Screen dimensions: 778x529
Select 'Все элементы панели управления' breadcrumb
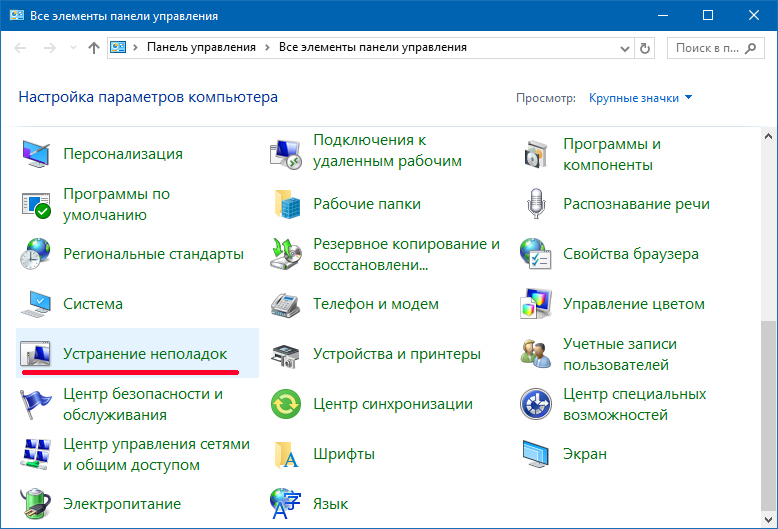[x=372, y=47]
